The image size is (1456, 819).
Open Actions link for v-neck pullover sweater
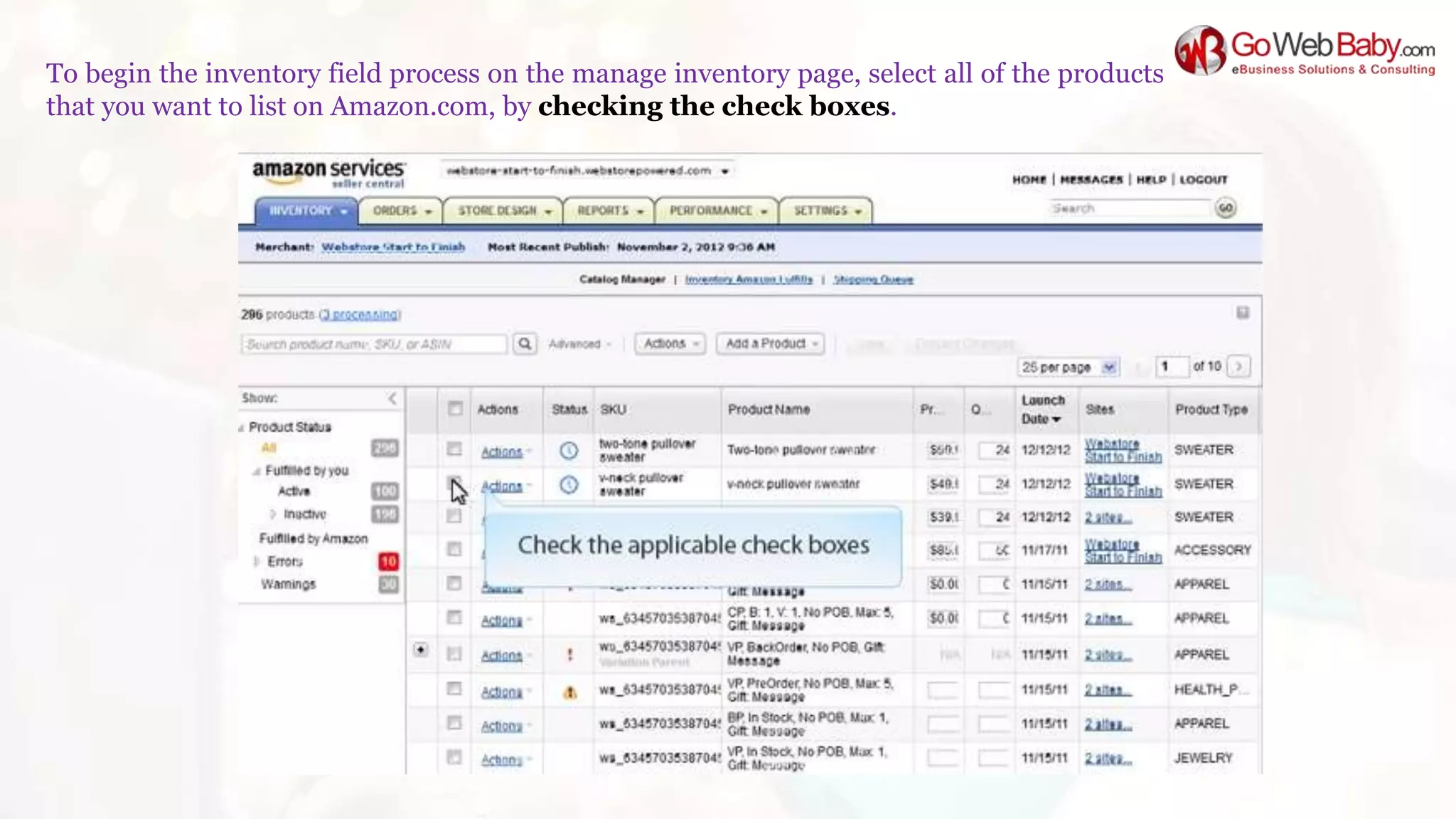tap(502, 486)
